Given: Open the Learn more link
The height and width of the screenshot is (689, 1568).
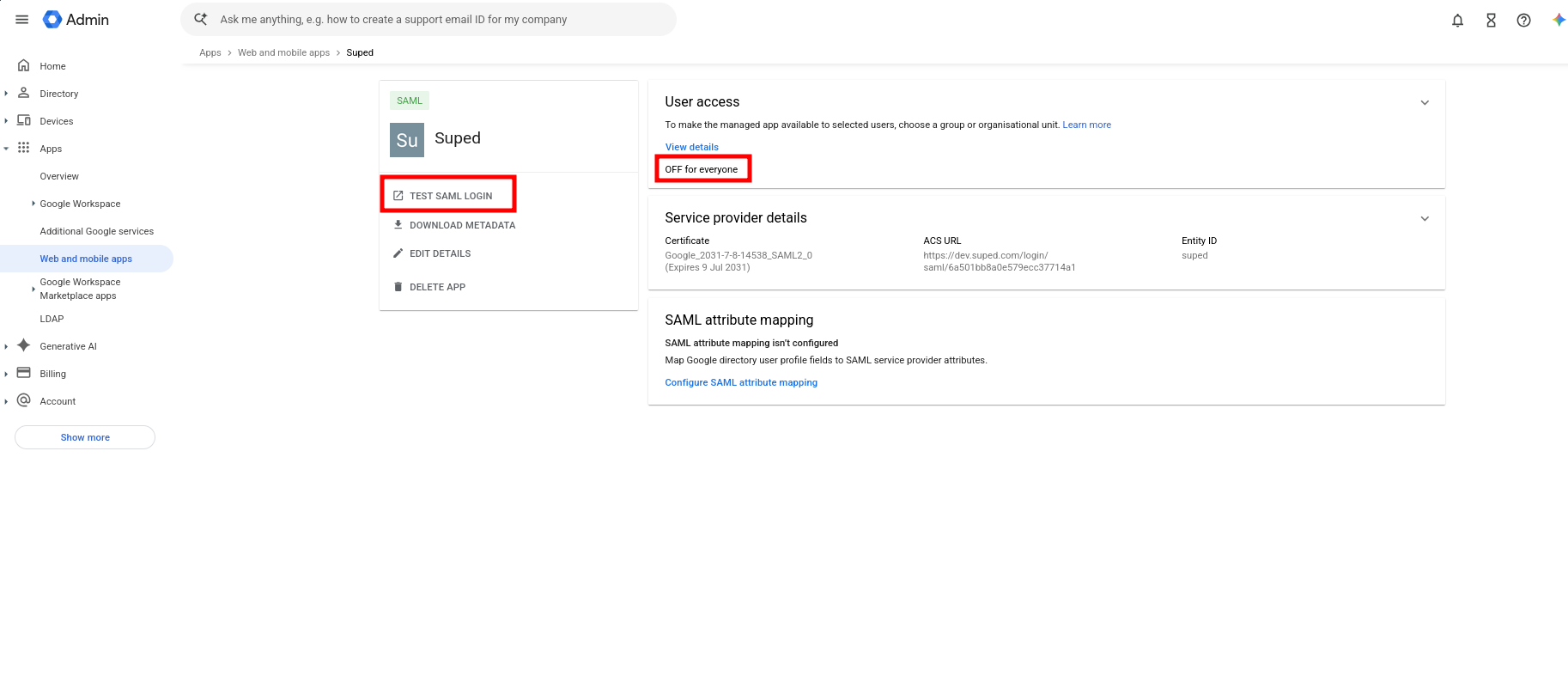Looking at the screenshot, I should tap(1087, 125).
